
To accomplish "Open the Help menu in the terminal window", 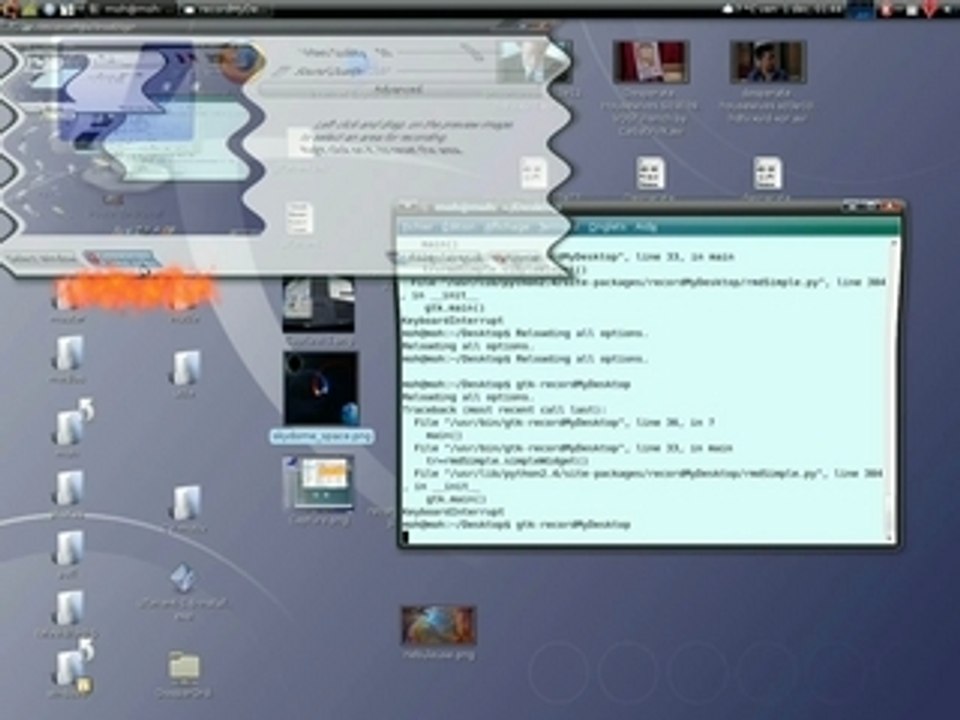I will (646, 227).
